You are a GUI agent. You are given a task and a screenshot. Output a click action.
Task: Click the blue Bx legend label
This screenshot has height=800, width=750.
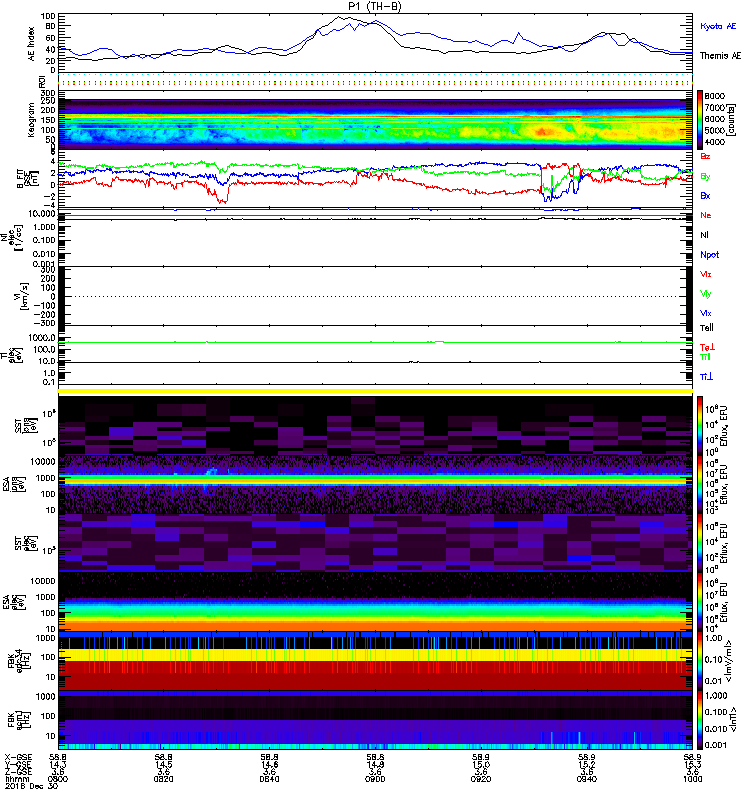click(x=705, y=196)
